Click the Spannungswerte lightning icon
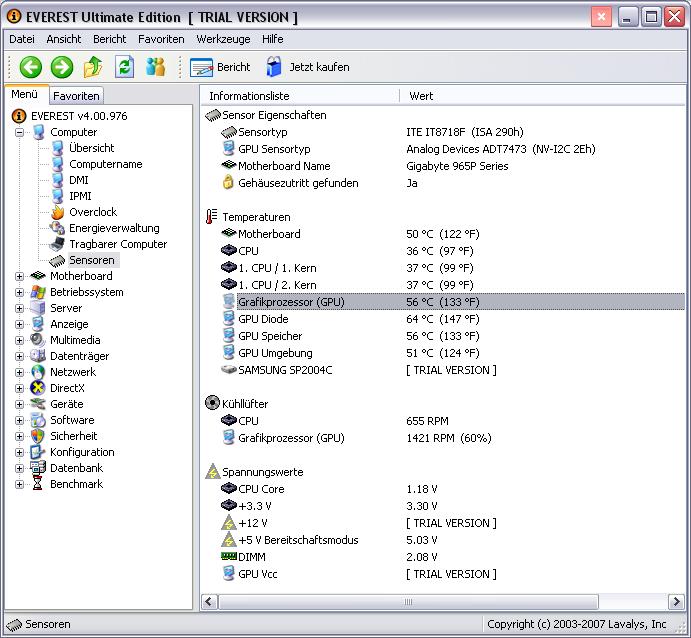This screenshot has width=691, height=638. (x=213, y=471)
